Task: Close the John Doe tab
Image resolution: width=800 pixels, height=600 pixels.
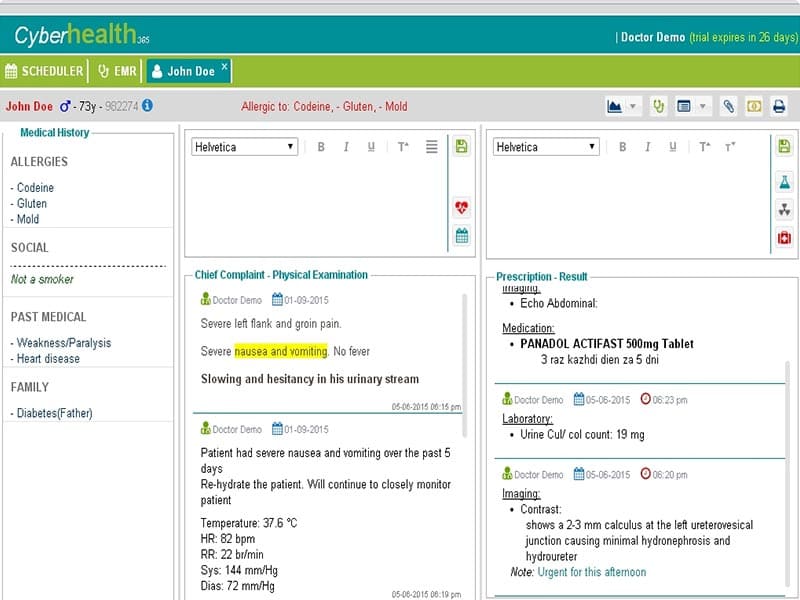Action: pyautogui.click(x=224, y=66)
